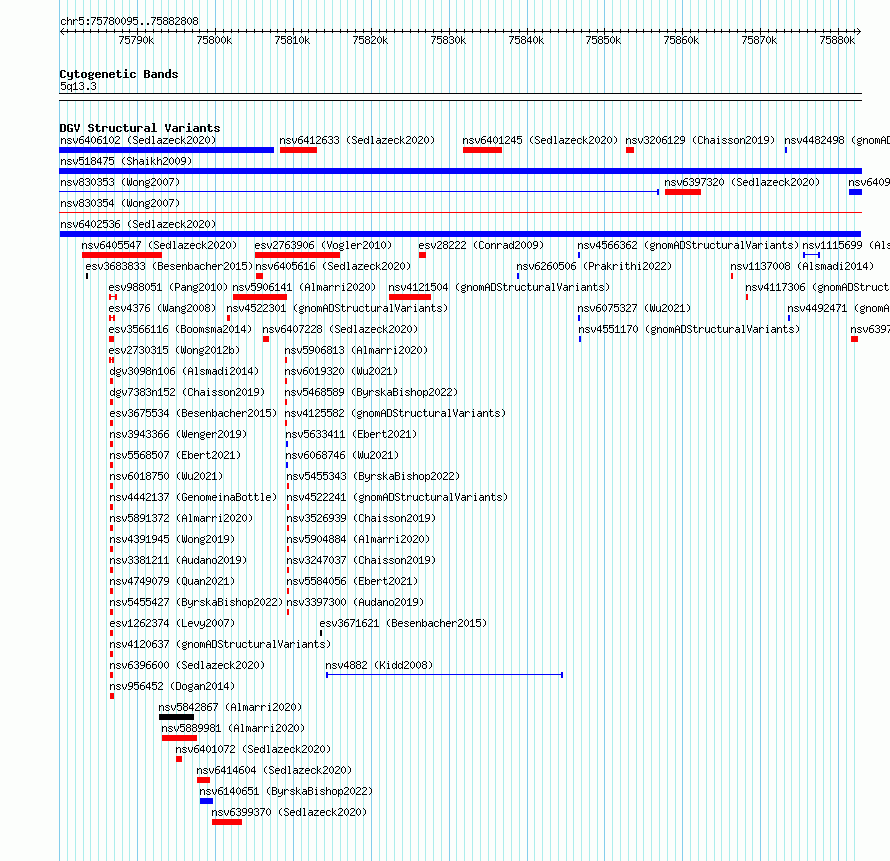Select nsv6075327 (Wu2021) label
890x861 pixels.
pyautogui.click(x=634, y=308)
